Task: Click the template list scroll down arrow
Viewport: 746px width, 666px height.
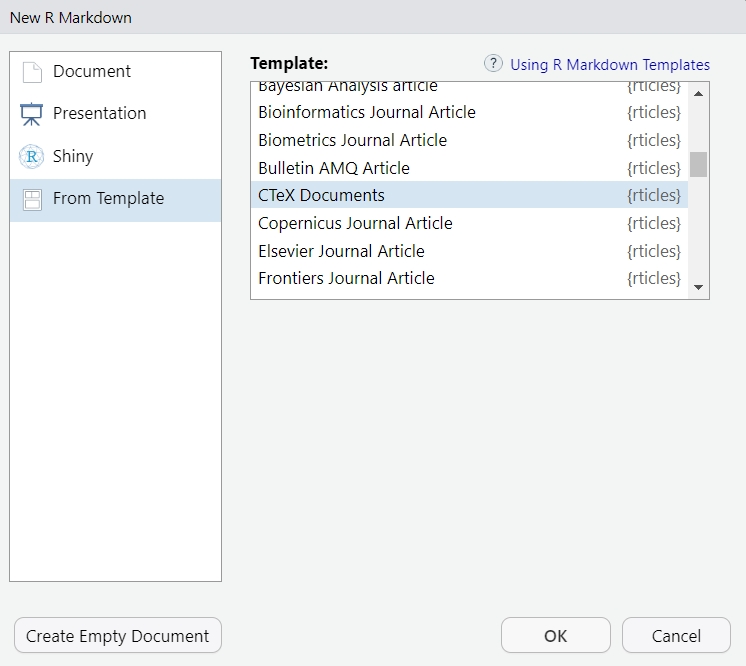Action: (x=698, y=287)
